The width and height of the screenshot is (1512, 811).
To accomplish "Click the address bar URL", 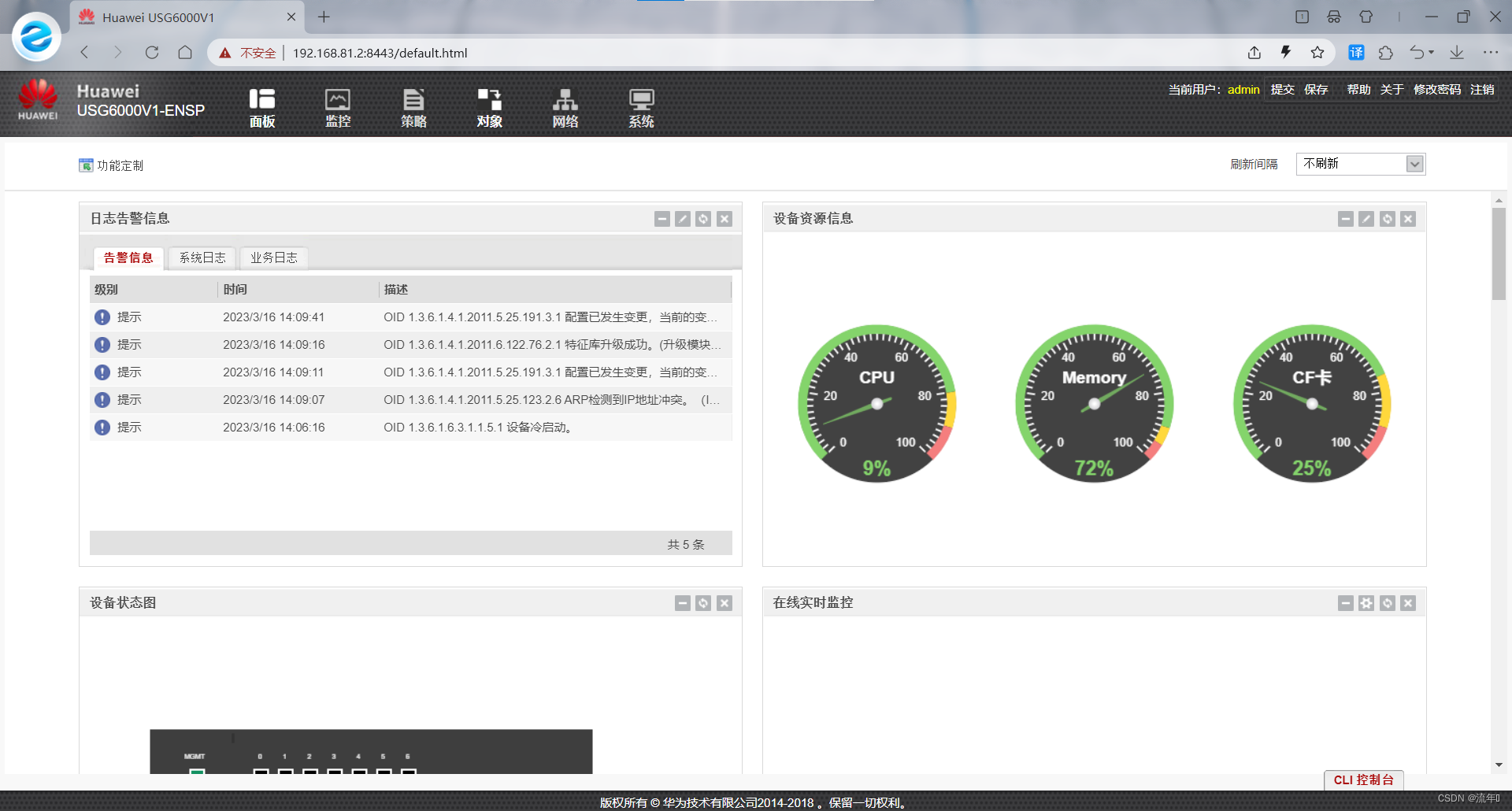I will coord(380,53).
